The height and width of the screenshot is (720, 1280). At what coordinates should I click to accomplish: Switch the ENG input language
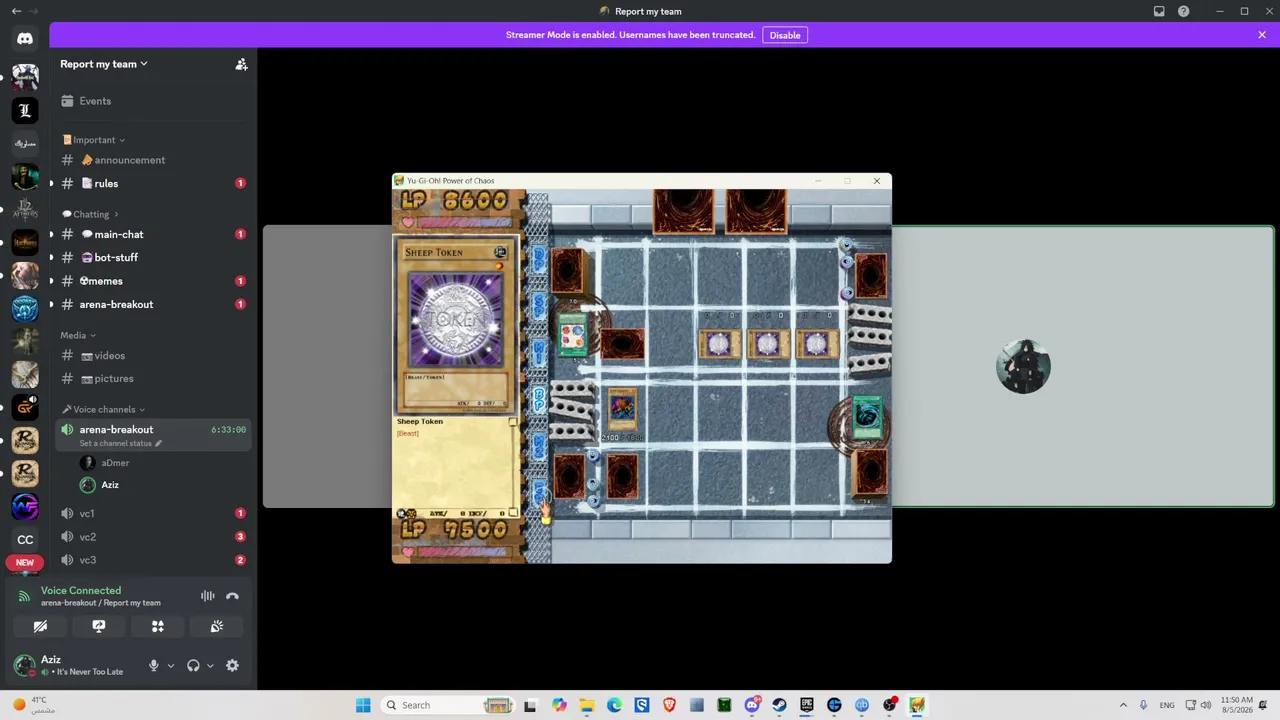1167,705
